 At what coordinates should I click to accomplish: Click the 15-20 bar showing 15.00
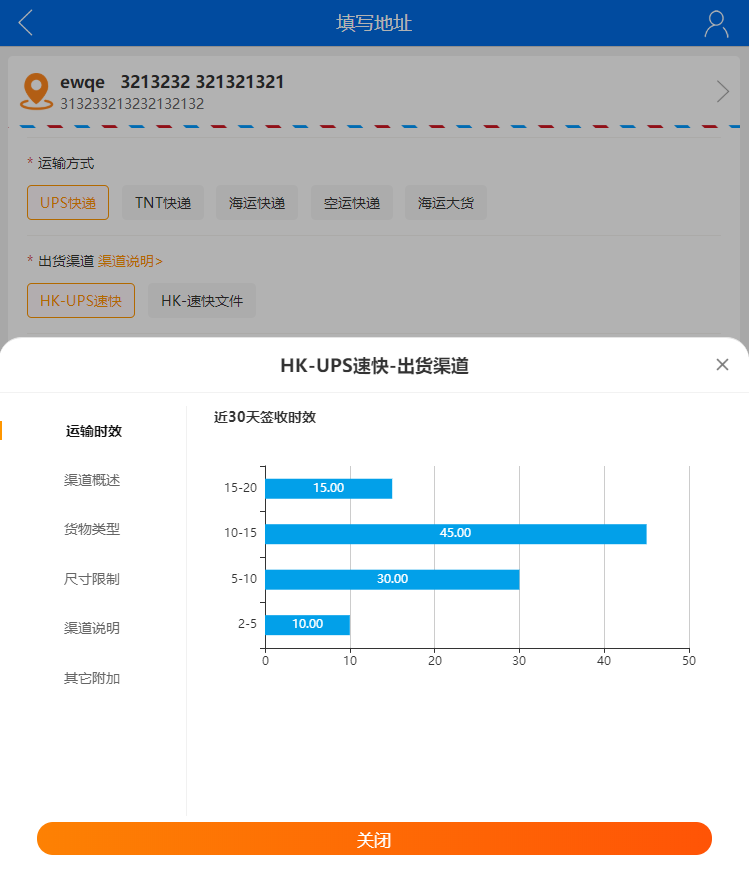pyautogui.click(x=329, y=488)
